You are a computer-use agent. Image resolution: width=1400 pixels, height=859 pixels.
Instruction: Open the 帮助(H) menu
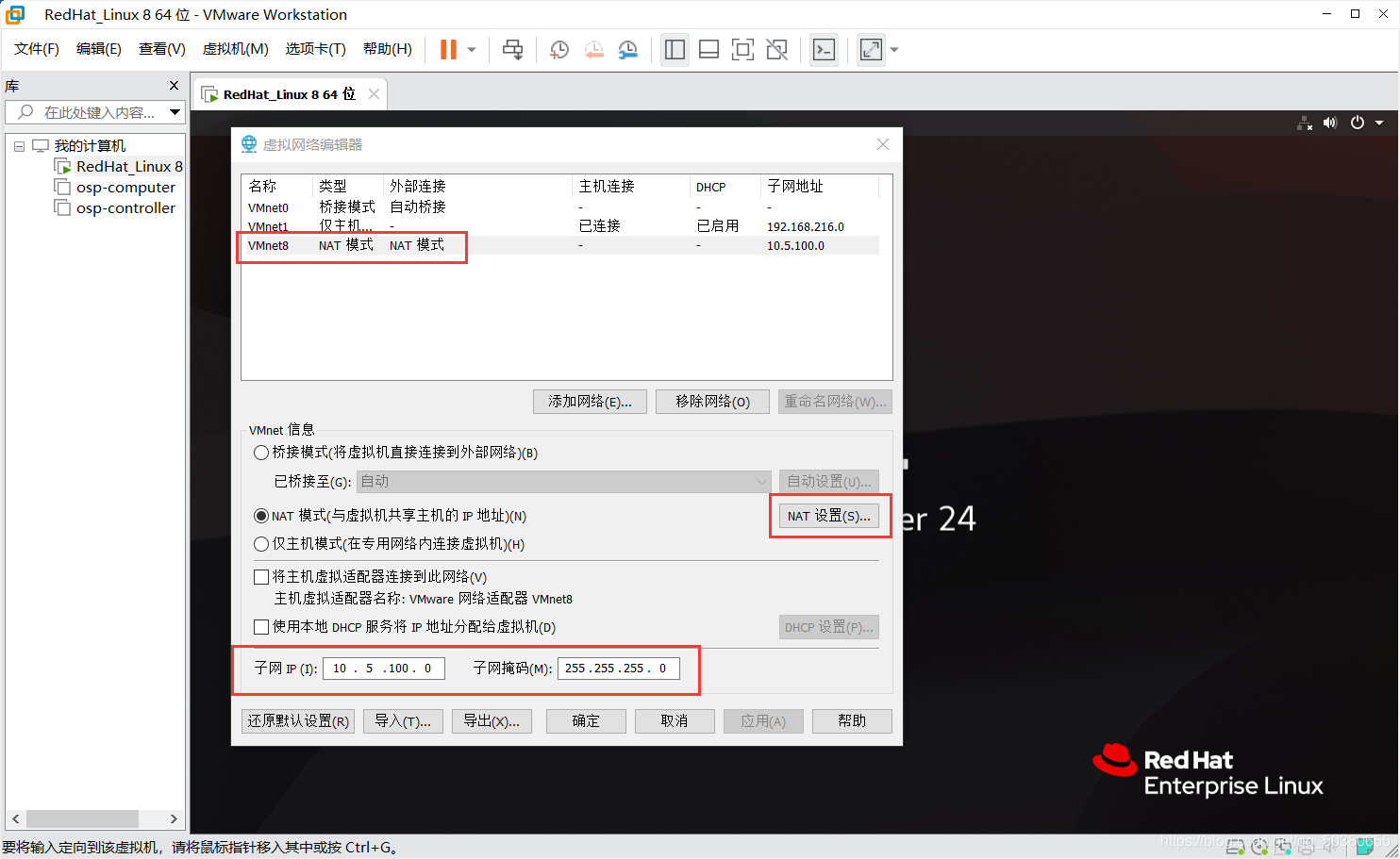point(388,49)
